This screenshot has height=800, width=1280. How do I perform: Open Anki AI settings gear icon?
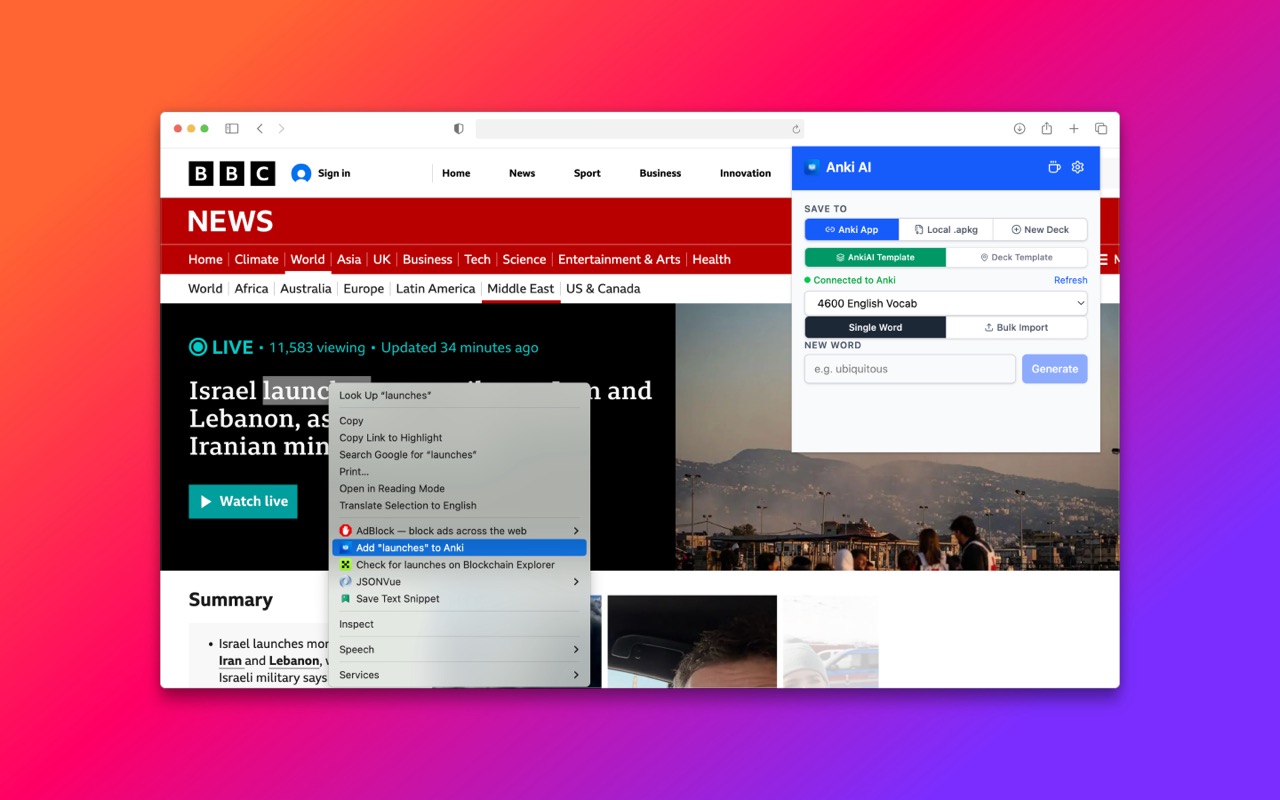[1077, 167]
